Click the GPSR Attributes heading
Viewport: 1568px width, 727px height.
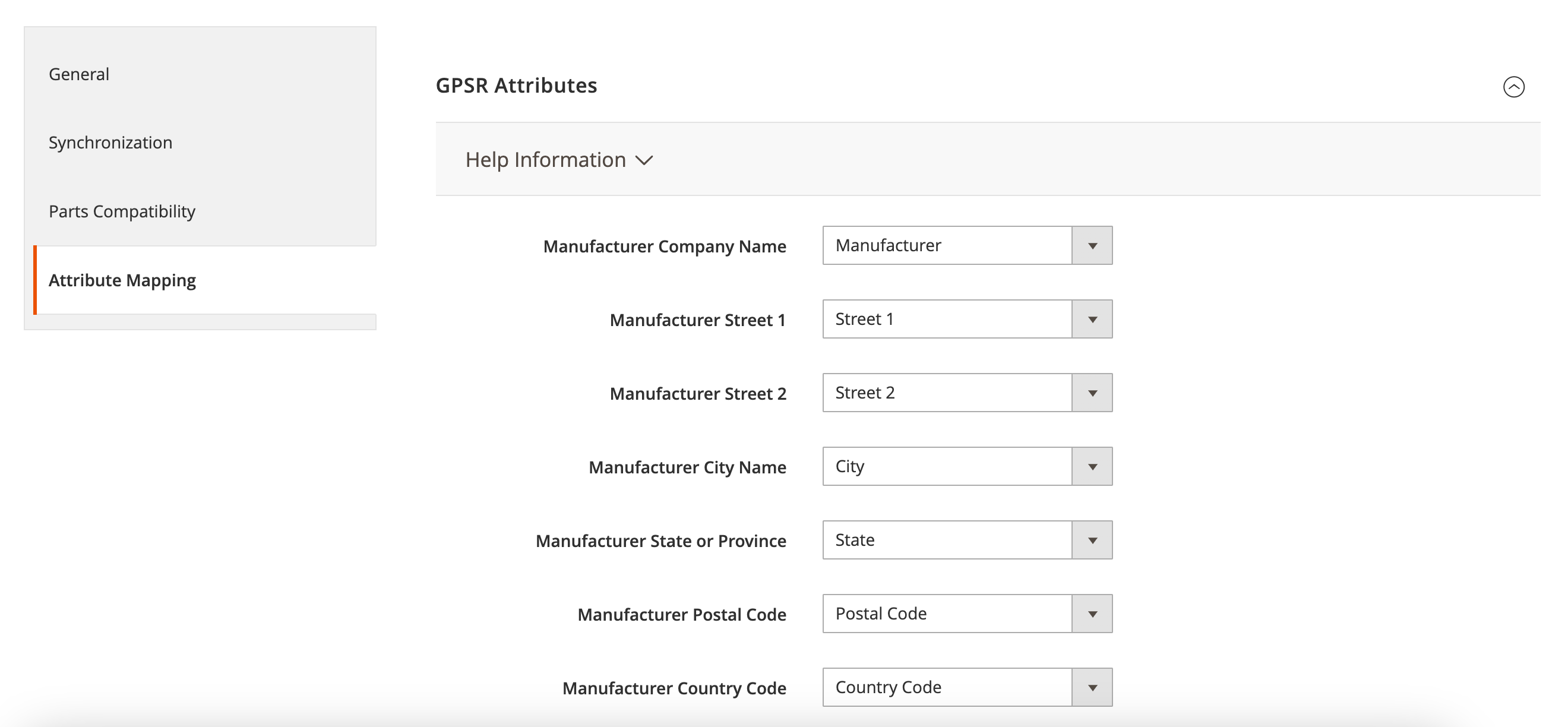click(516, 86)
